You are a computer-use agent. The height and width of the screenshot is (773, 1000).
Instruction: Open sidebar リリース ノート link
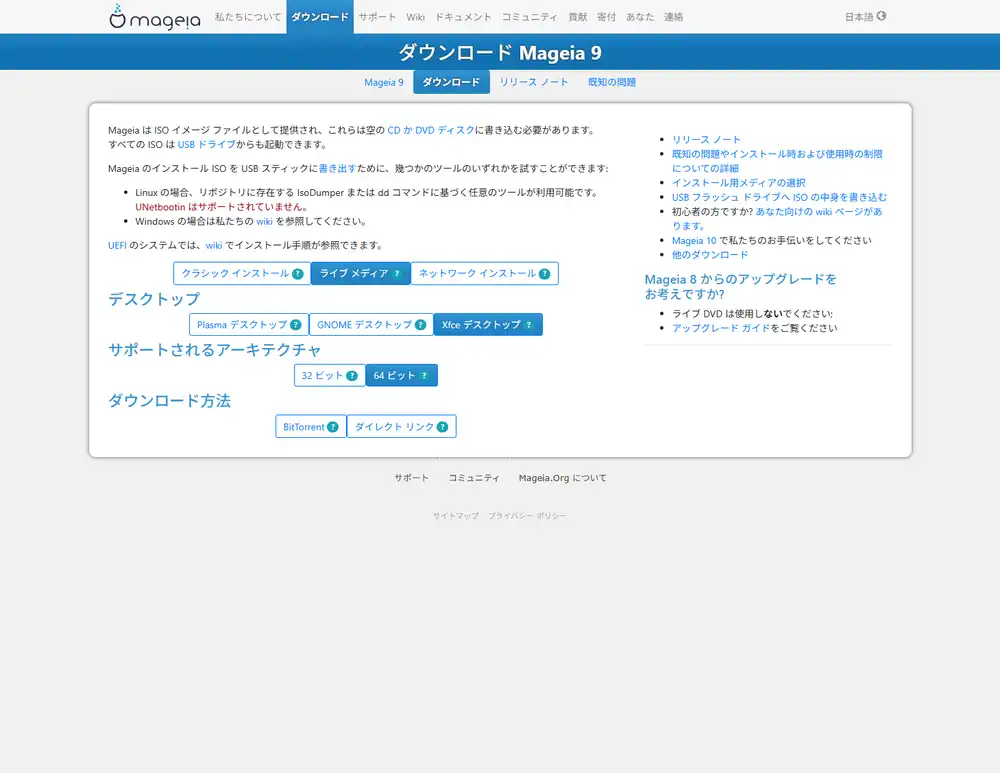pyautogui.click(x=706, y=140)
